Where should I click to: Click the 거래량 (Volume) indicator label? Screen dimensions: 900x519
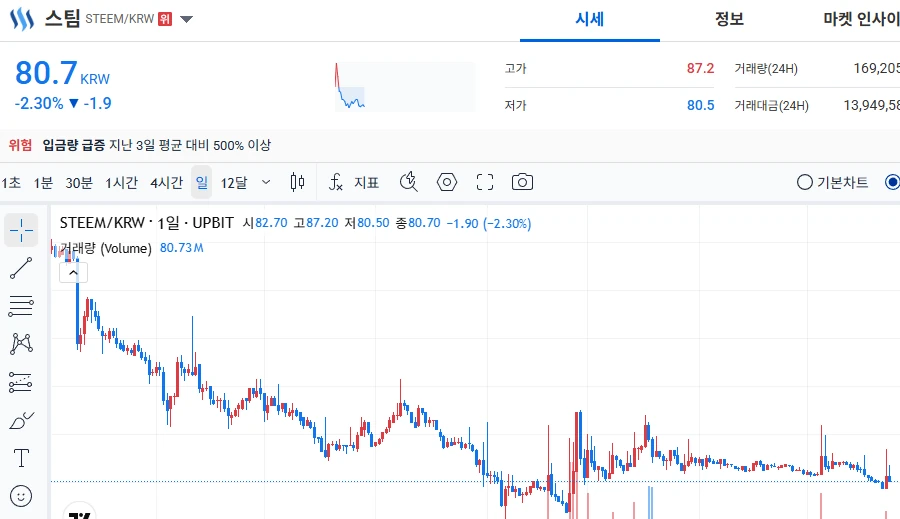106,248
